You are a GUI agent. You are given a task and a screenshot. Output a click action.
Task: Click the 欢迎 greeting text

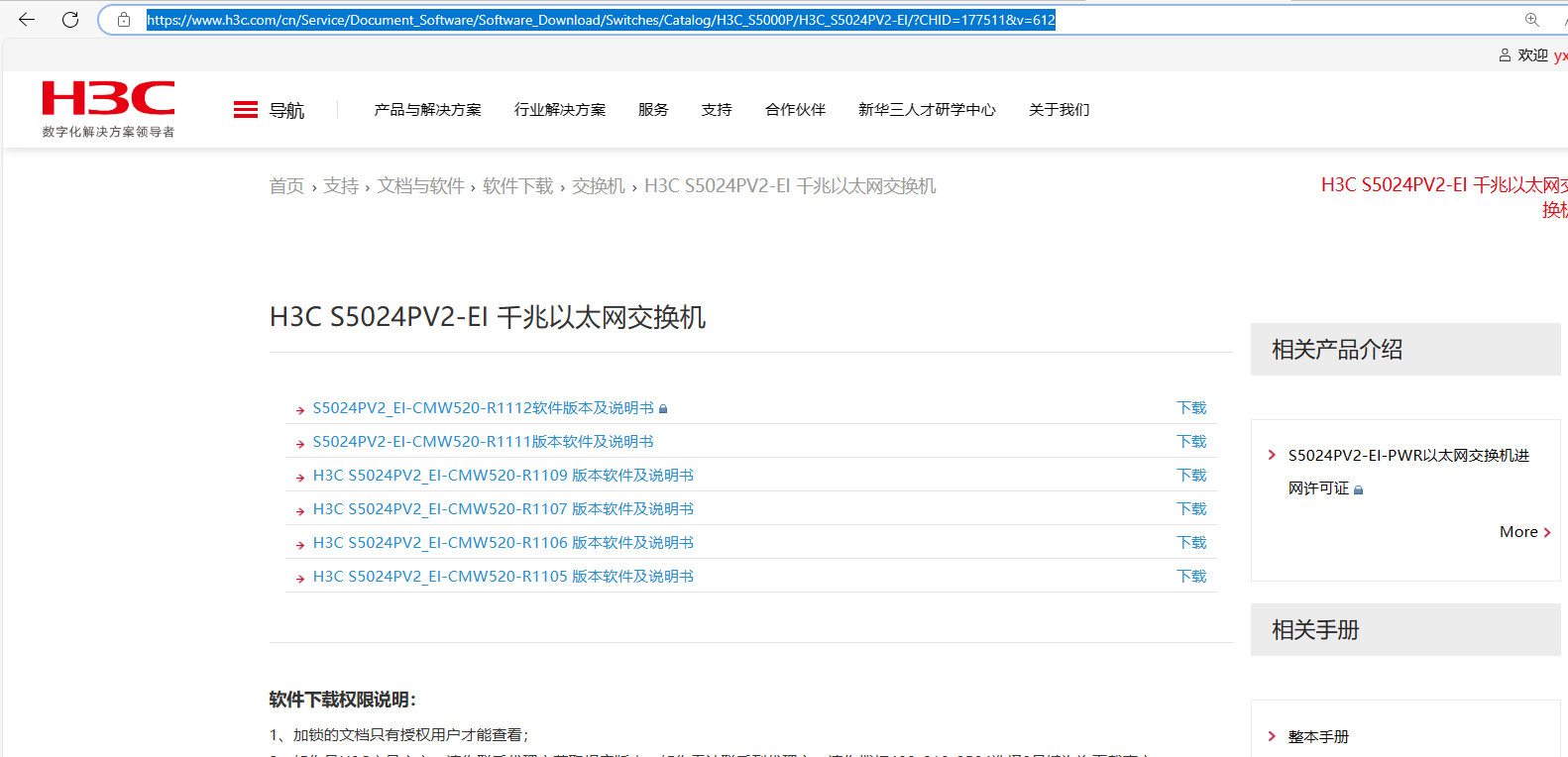point(1532,55)
